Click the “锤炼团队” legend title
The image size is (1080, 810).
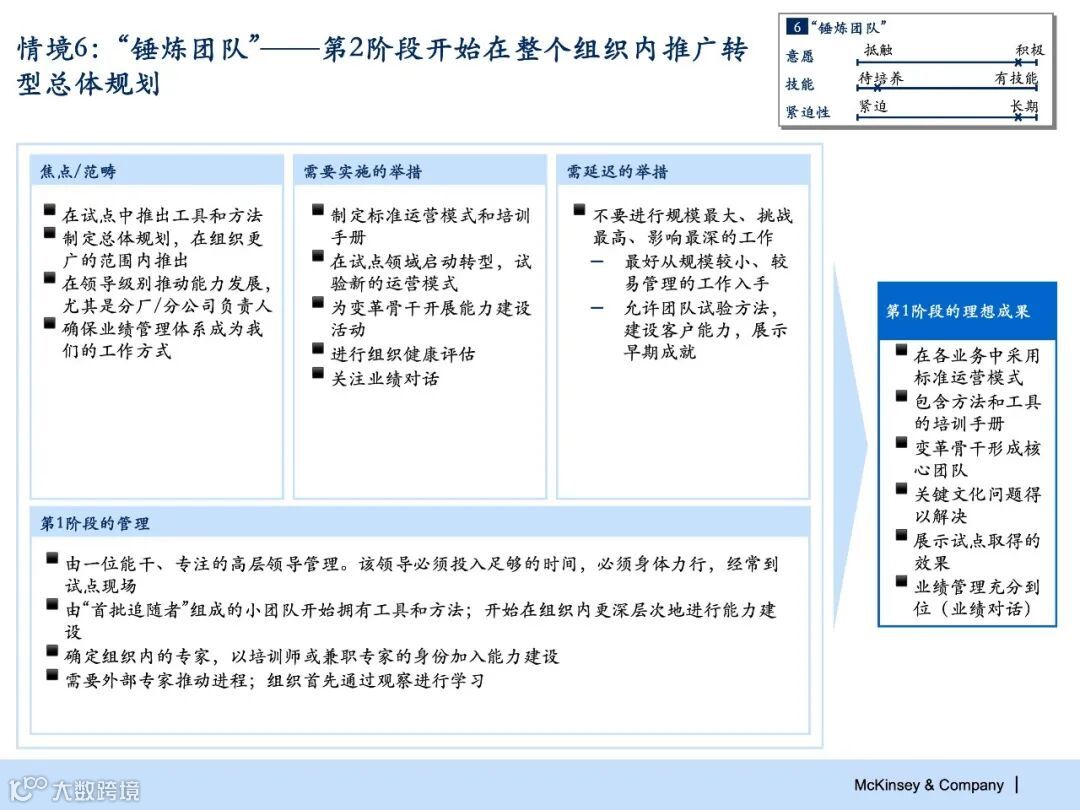[x=849, y=28]
